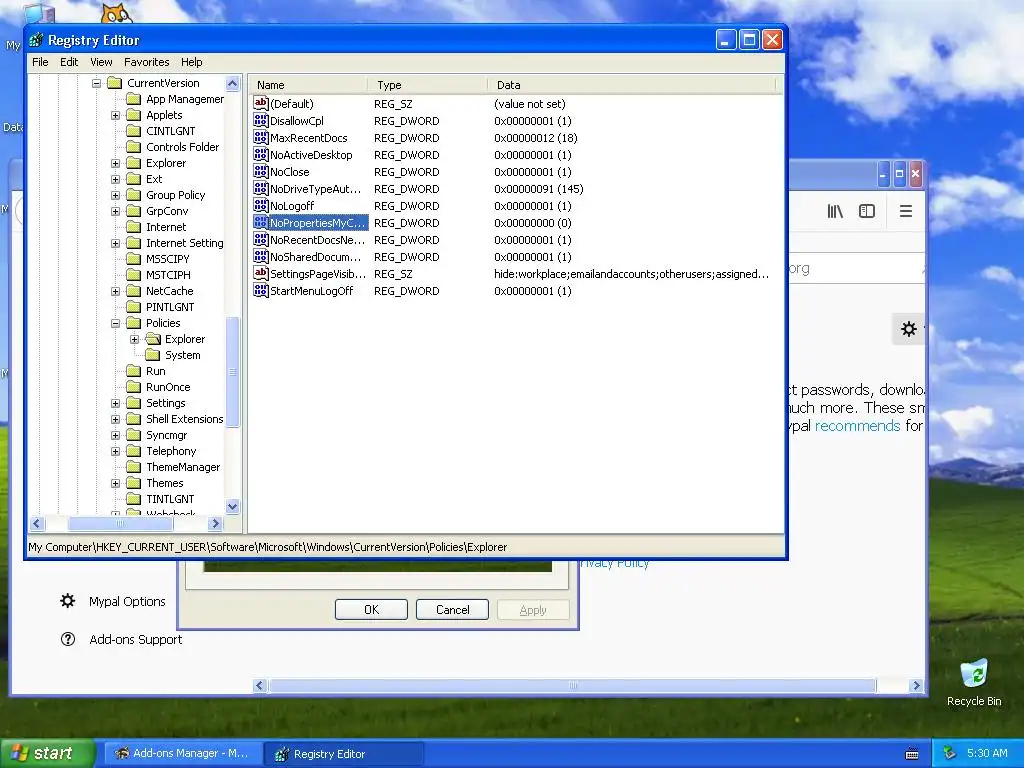
Task: Click the MaxRecentDocs DWORD value icon
Action: tap(261, 137)
